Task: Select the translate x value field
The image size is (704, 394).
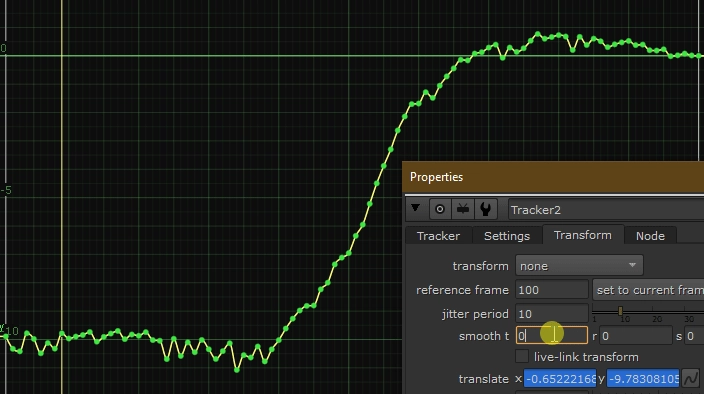Action: tap(560, 379)
